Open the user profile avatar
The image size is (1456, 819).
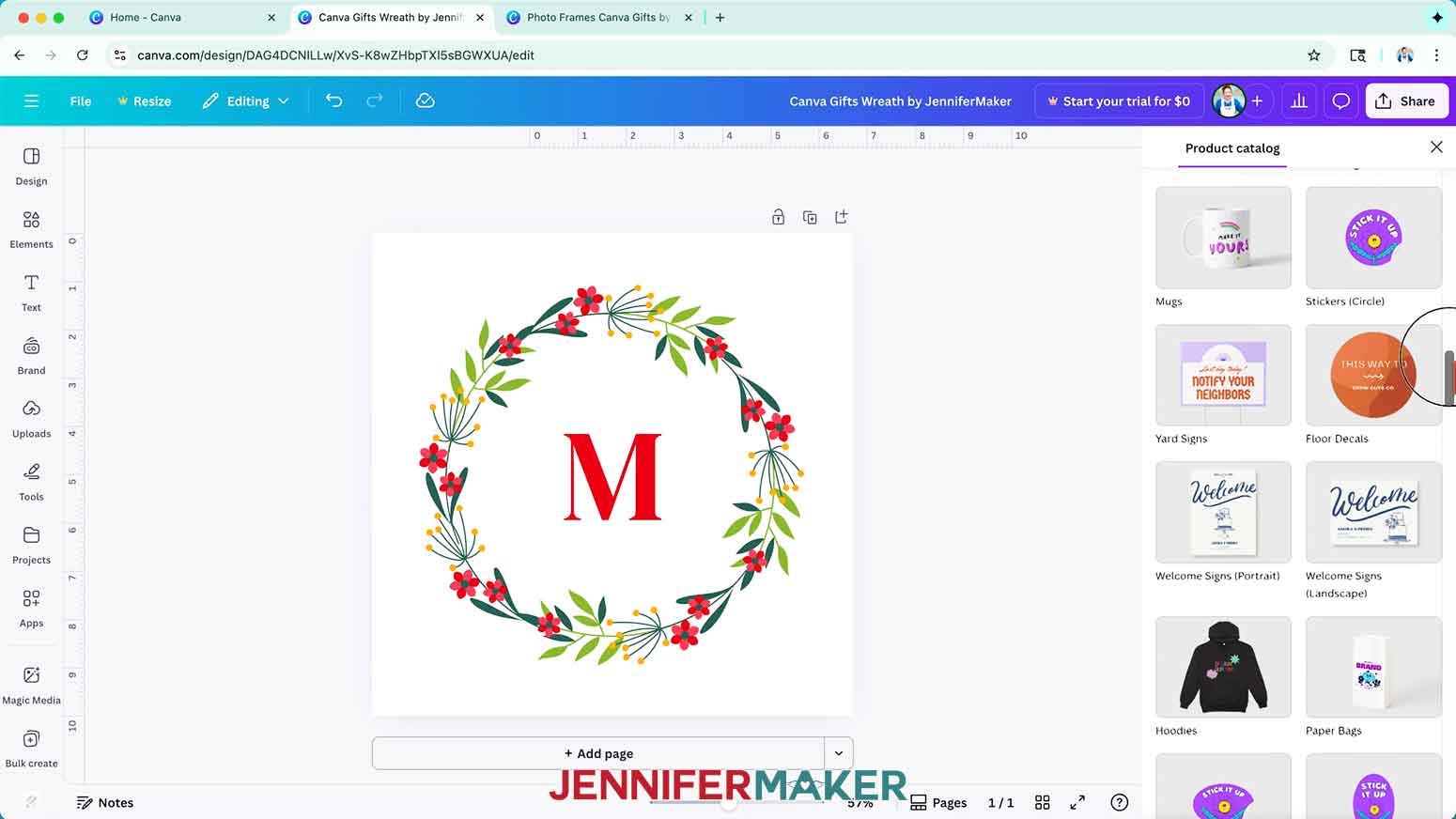[1229, 100]
